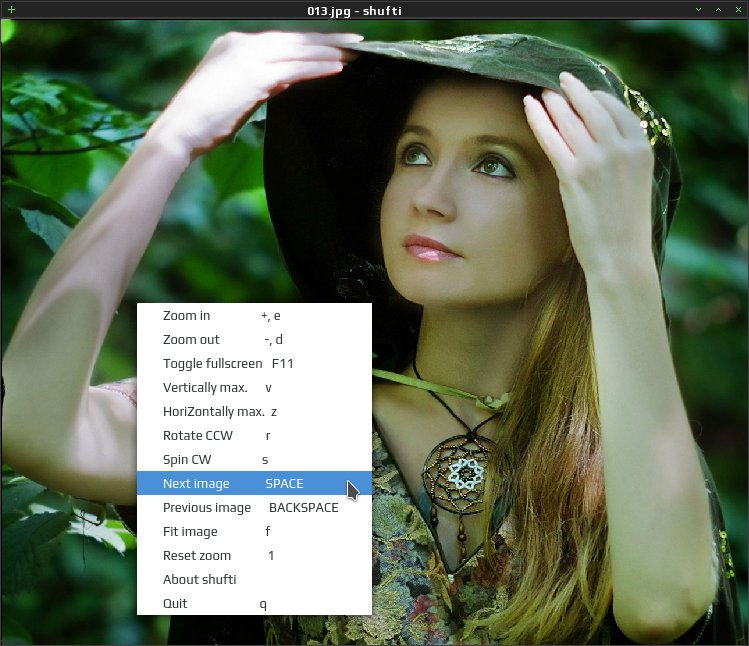Viewport: 749px width, 646px height.
Task: Go to Next image
Action: 254,483
